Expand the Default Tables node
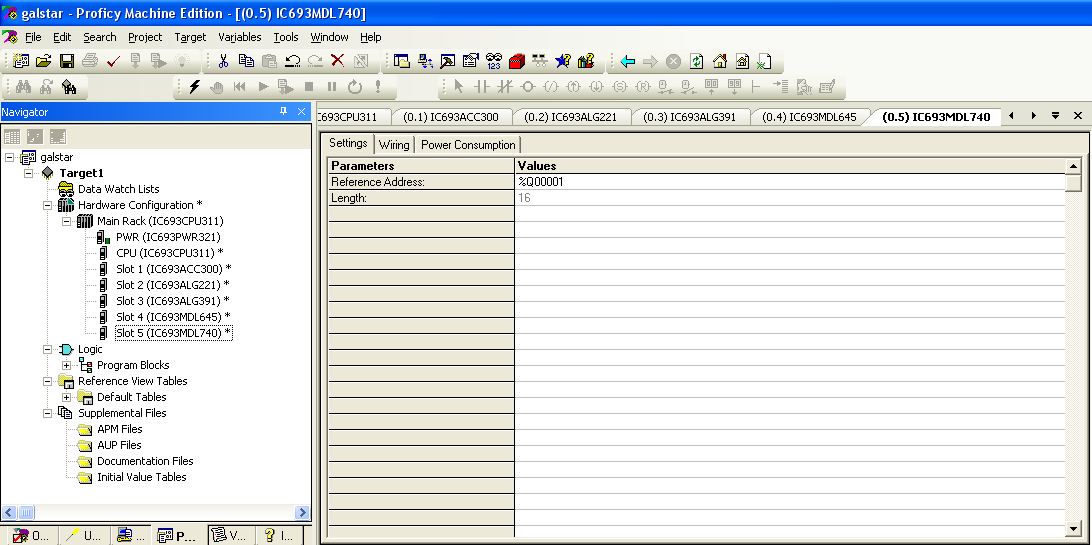The image size is (1092, 545). [x=66, y=397]
